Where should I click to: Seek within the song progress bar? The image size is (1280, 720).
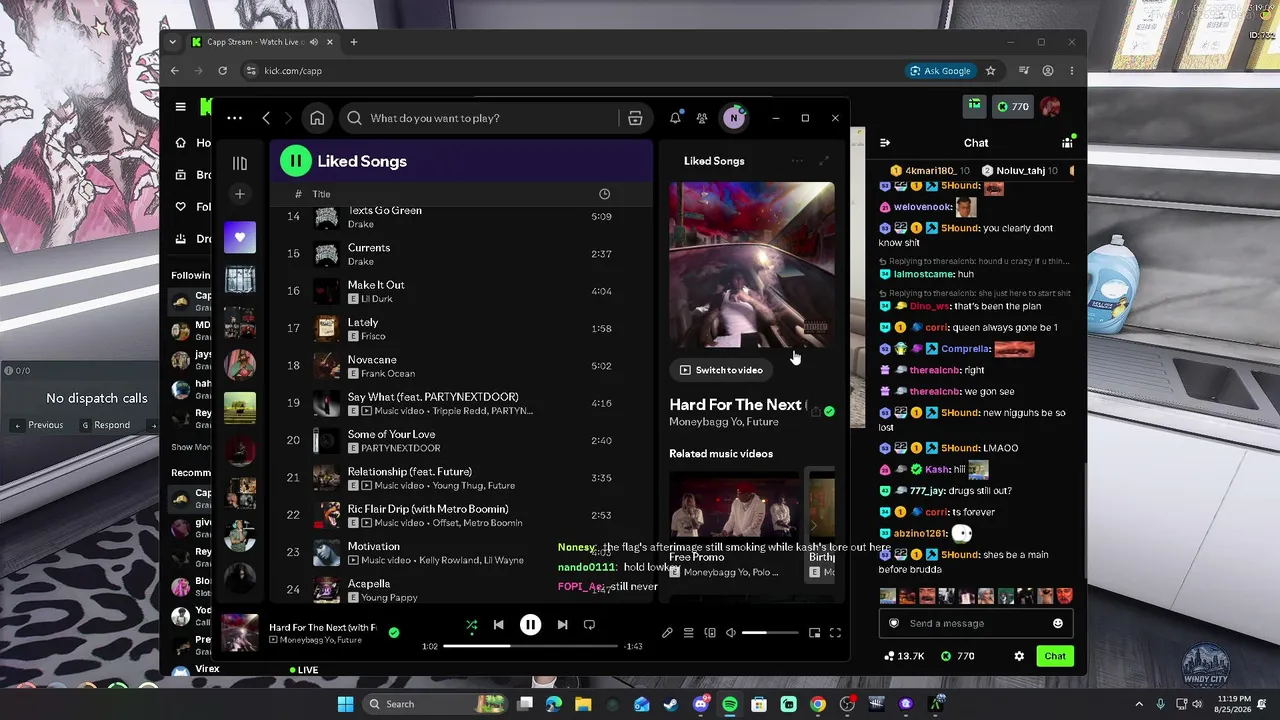[530, 646]
